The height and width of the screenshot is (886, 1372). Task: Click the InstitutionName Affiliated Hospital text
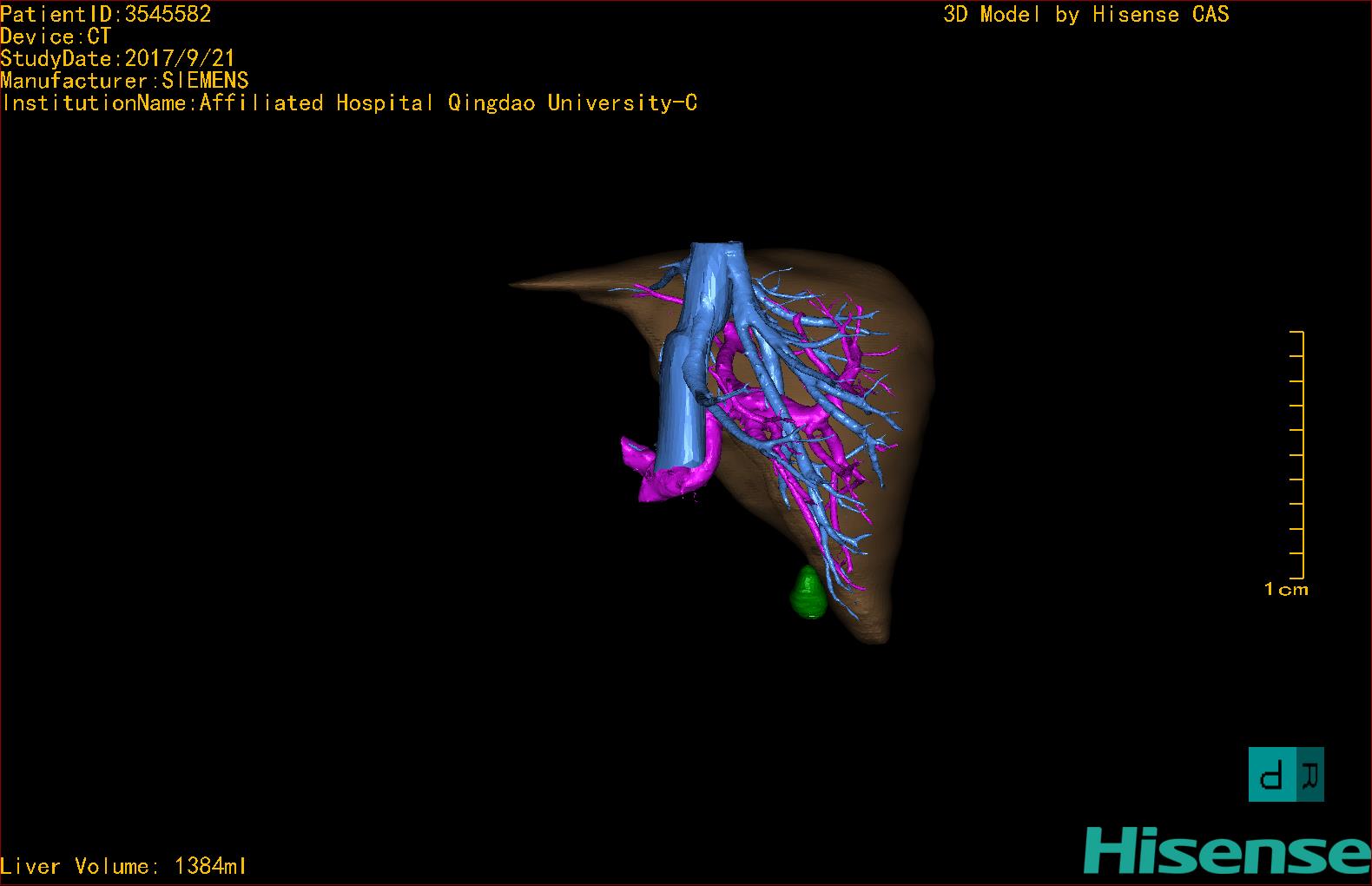(x=349, y=103)
